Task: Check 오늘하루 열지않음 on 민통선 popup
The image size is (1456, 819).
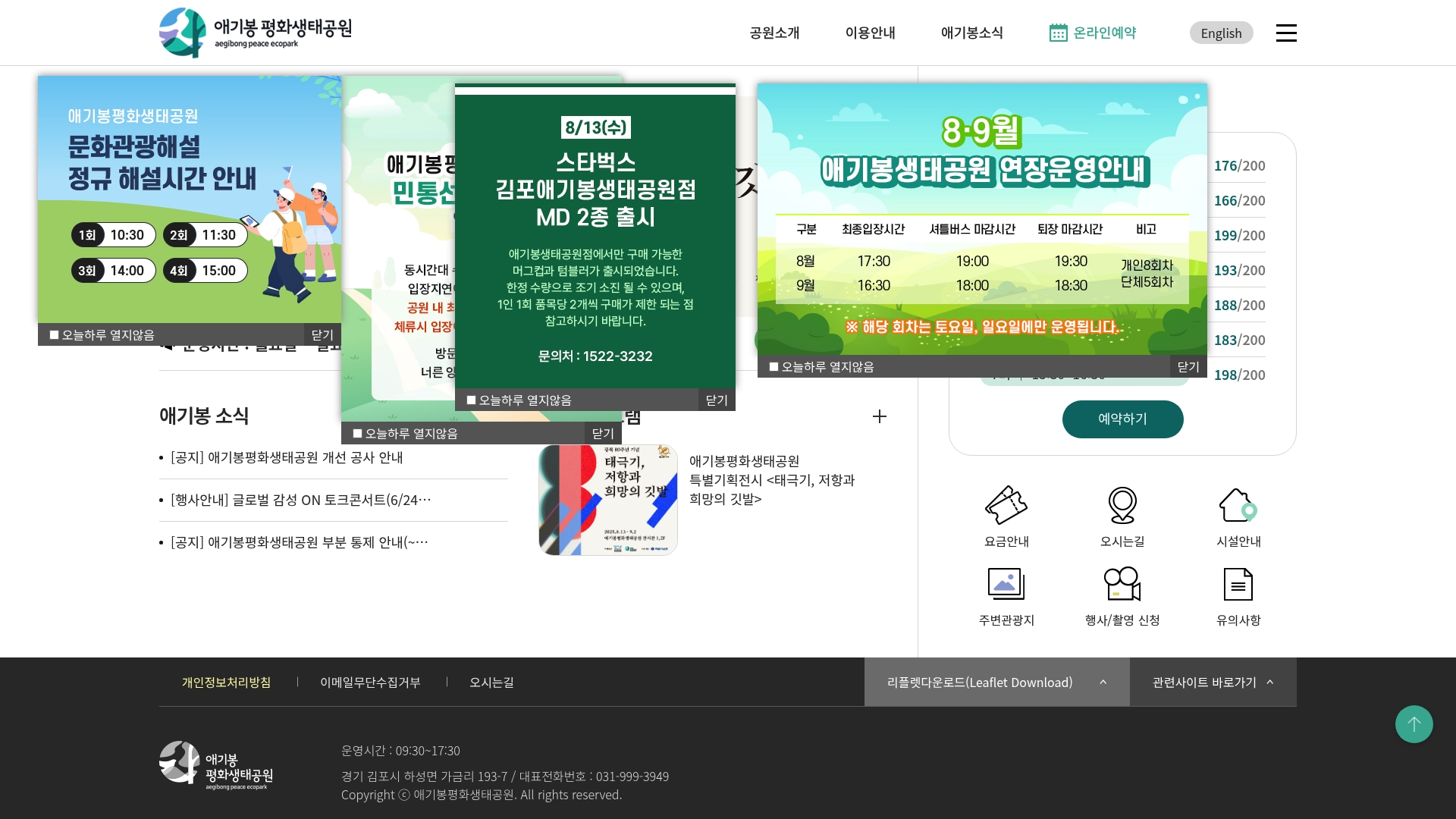Action: click(357, 433)
